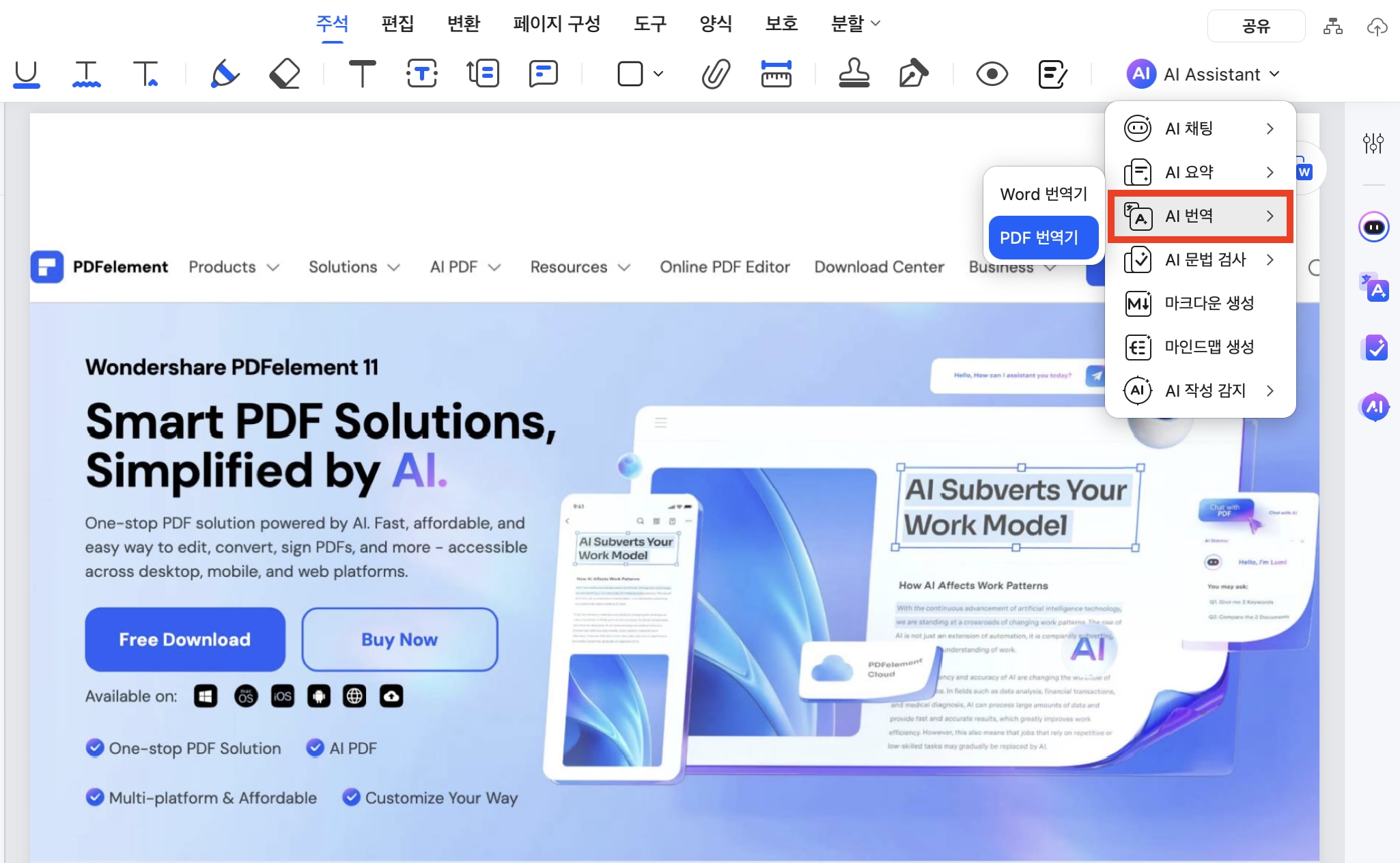Open properties sliders panel icon
This screenshot has width=1400, height=863.
coord(1373,143)
